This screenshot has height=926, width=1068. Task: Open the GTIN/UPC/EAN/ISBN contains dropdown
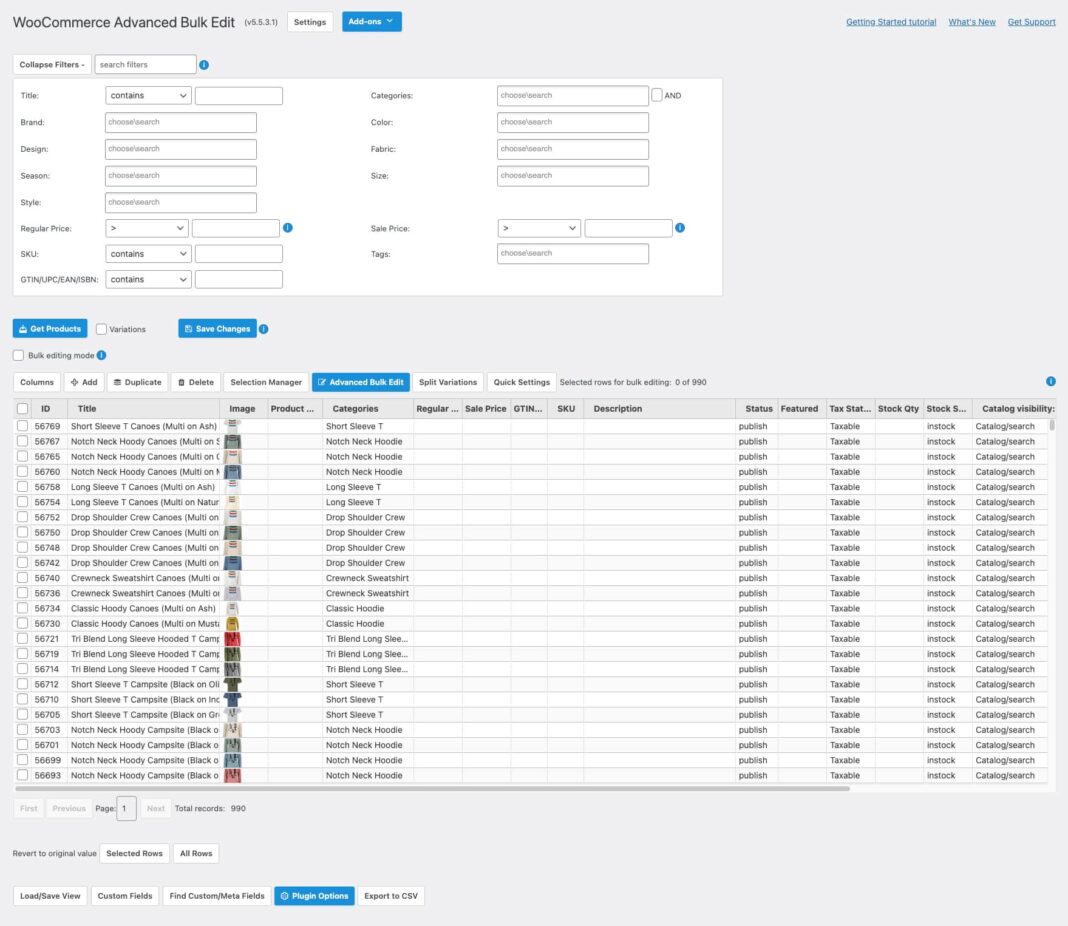(148, 279)
